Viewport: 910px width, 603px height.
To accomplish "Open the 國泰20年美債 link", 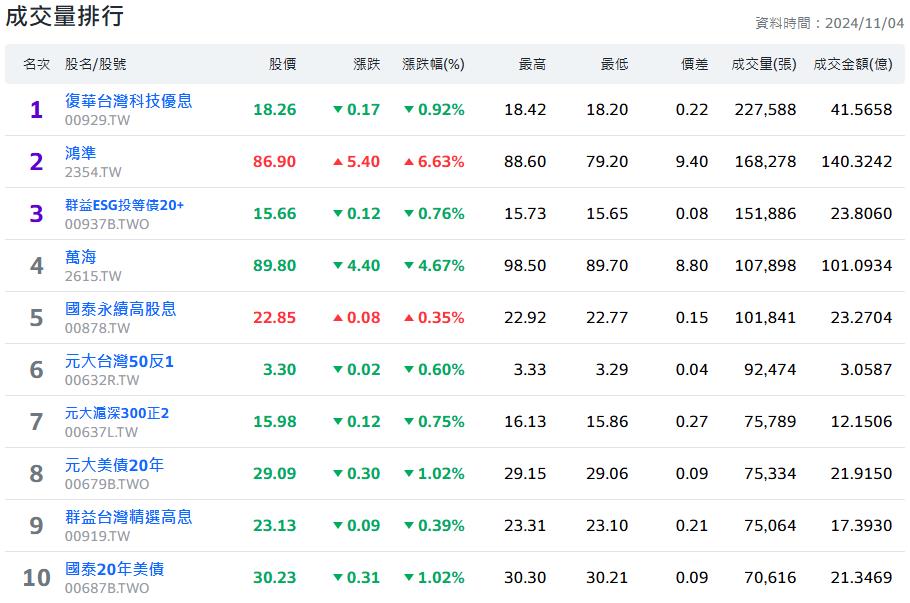I will pos(114,569).
